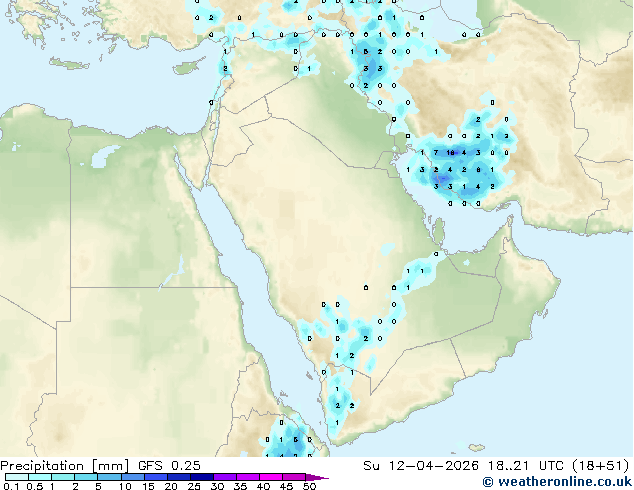Choose the 35–40 mm legend swatch

247,477
